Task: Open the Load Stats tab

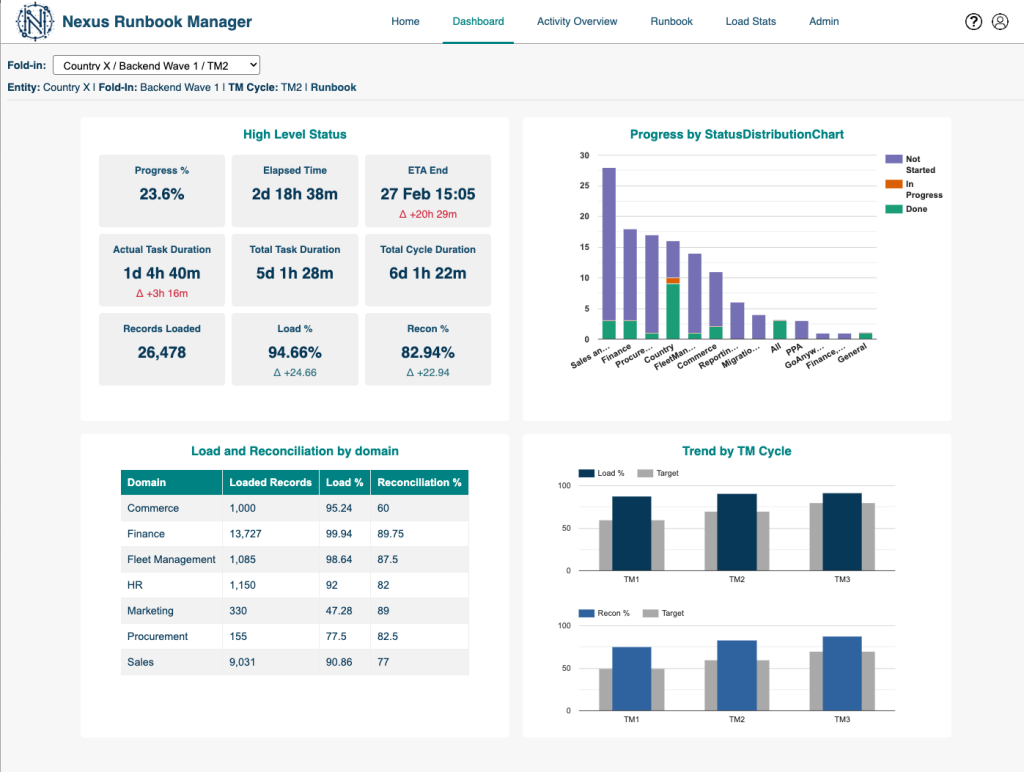Action: pyautogui.click(x=750, y=21)
